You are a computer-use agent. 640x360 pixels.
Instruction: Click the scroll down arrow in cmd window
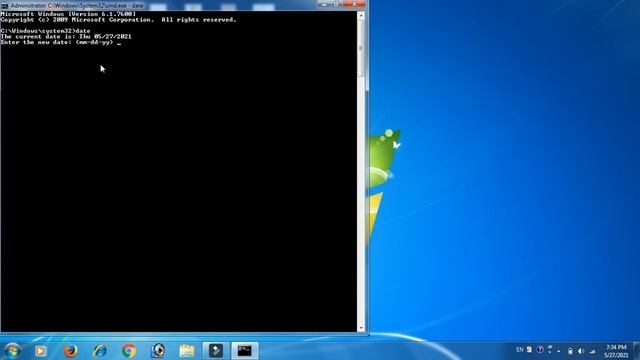pos(361,328)
